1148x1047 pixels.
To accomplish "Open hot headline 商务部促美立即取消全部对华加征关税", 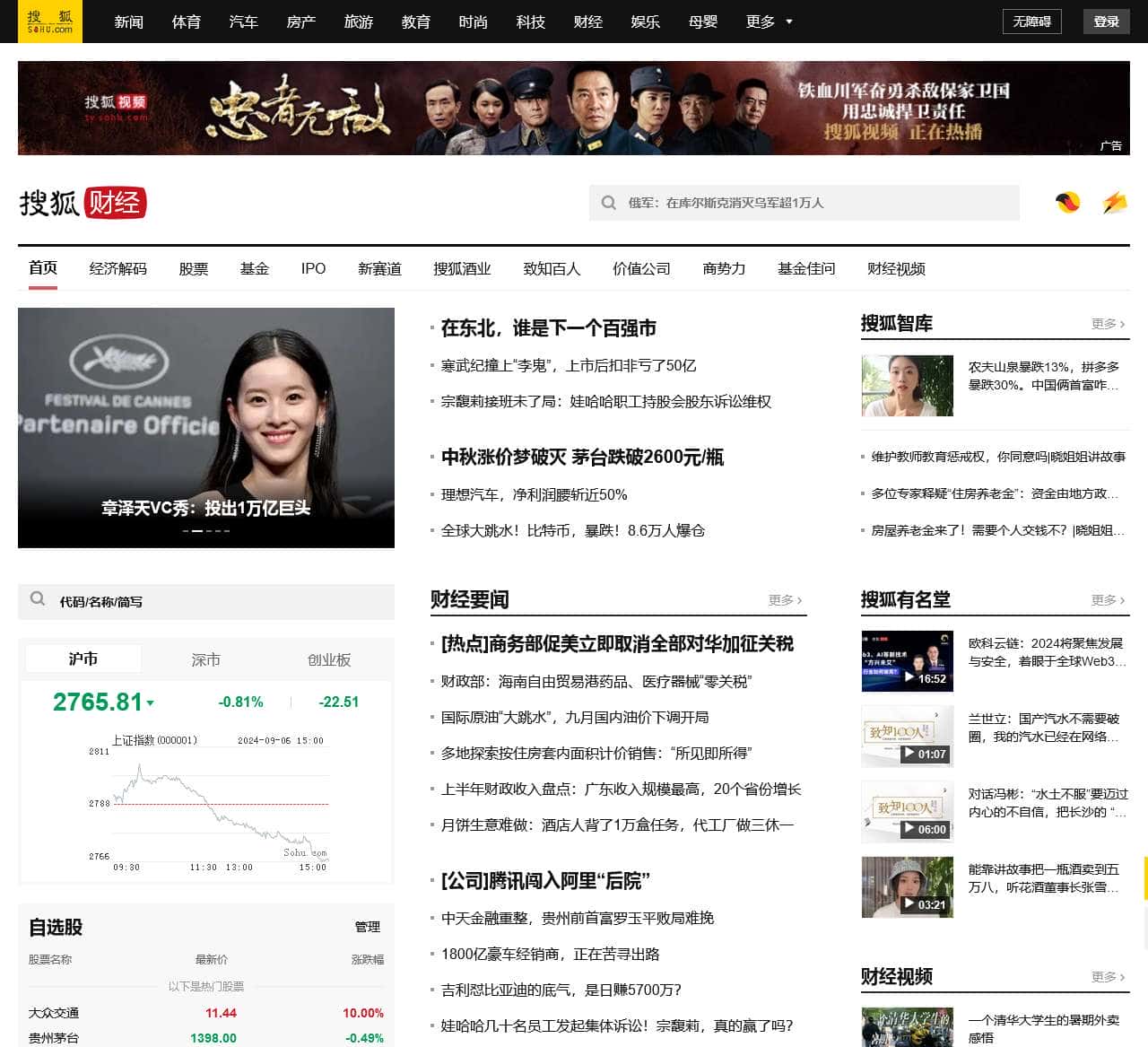I will pos(617,644).
